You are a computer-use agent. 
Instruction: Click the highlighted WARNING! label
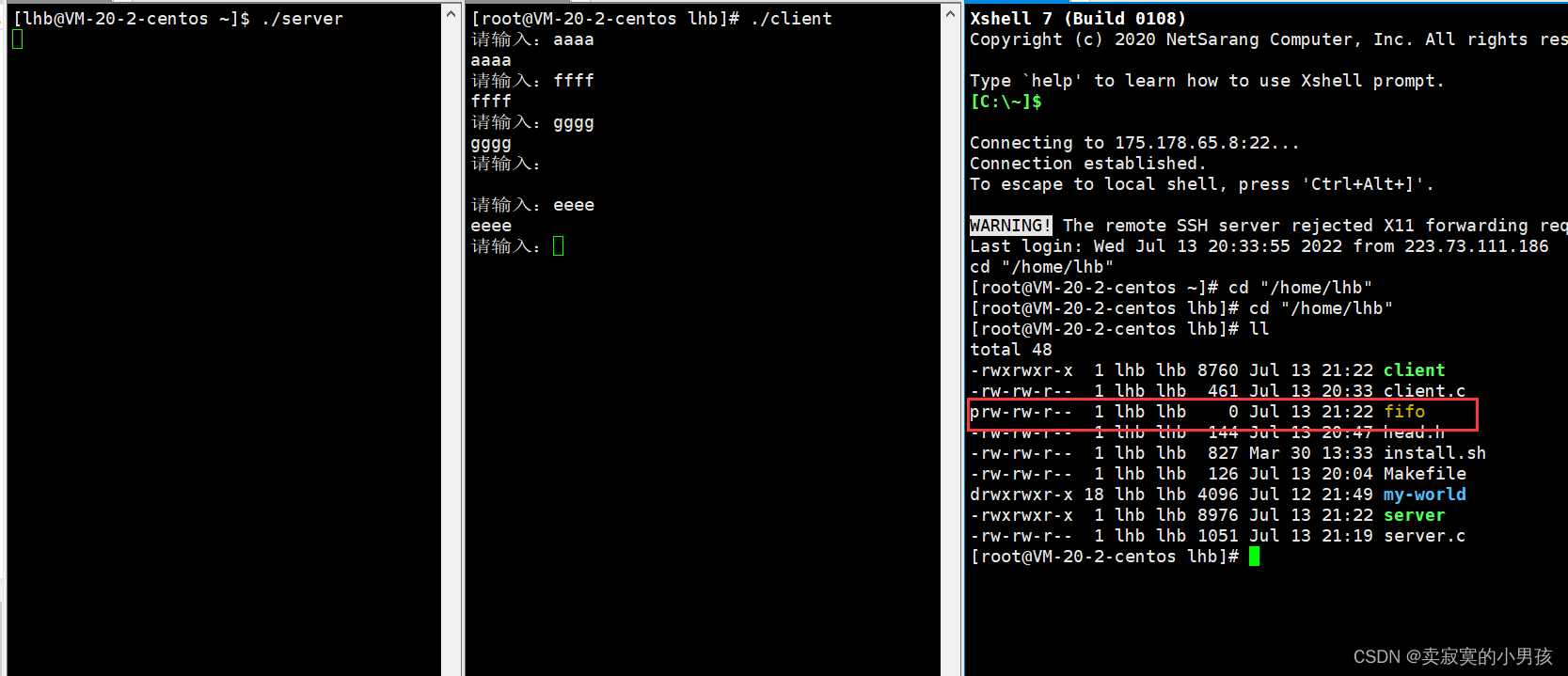1011,226
